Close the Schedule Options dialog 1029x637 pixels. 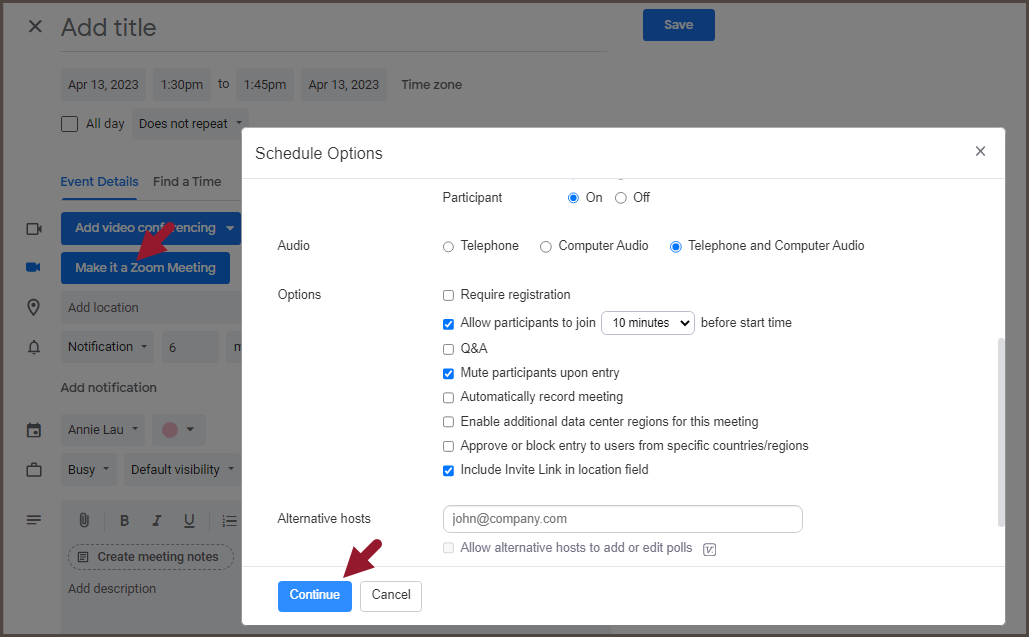click(x=980, y=151)
